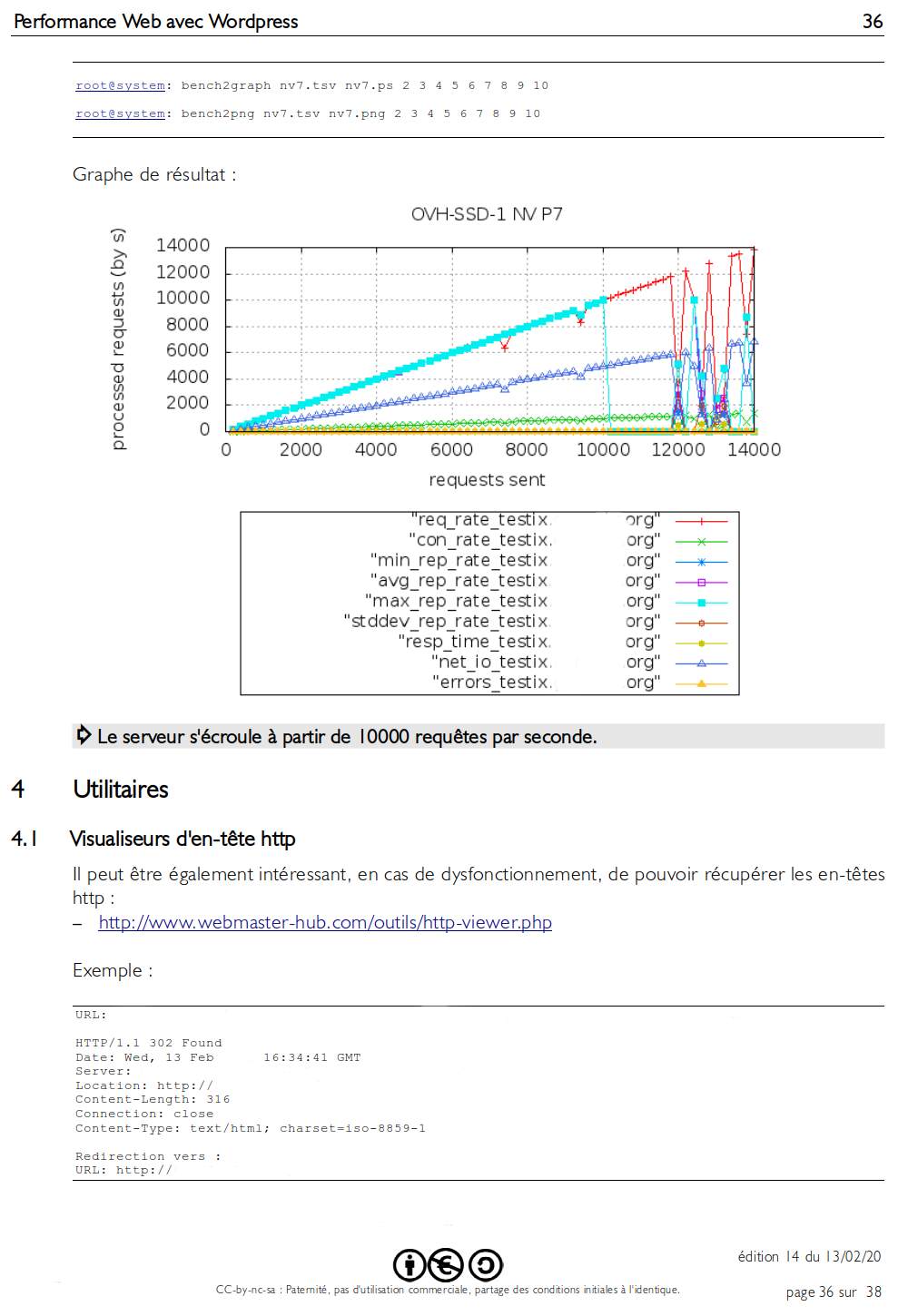Click the 'Server:' header line
Image resolution: width=908 pixels, height=1316 pixels.
pos(104,1071)
